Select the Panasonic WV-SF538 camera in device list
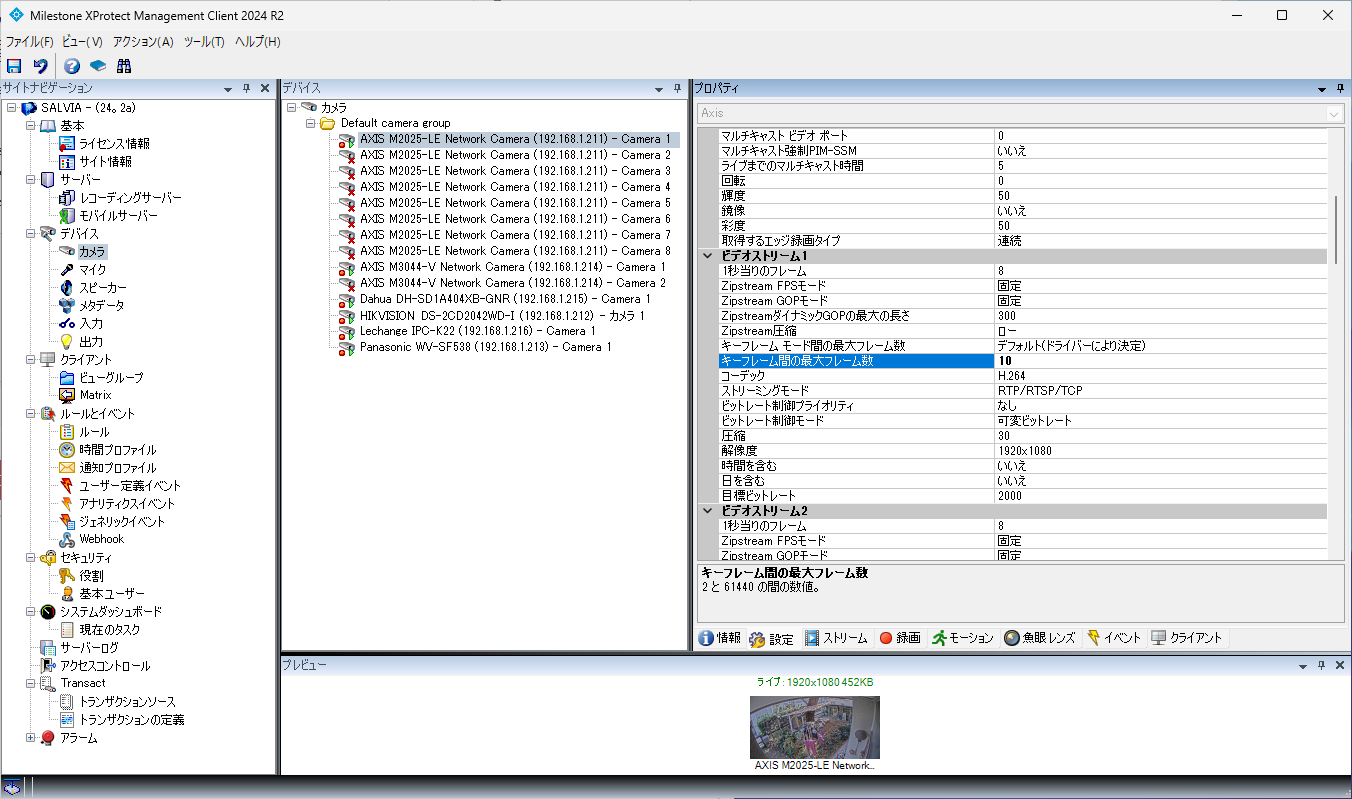Screen dimensions: 1352x799 click(485, 347)
